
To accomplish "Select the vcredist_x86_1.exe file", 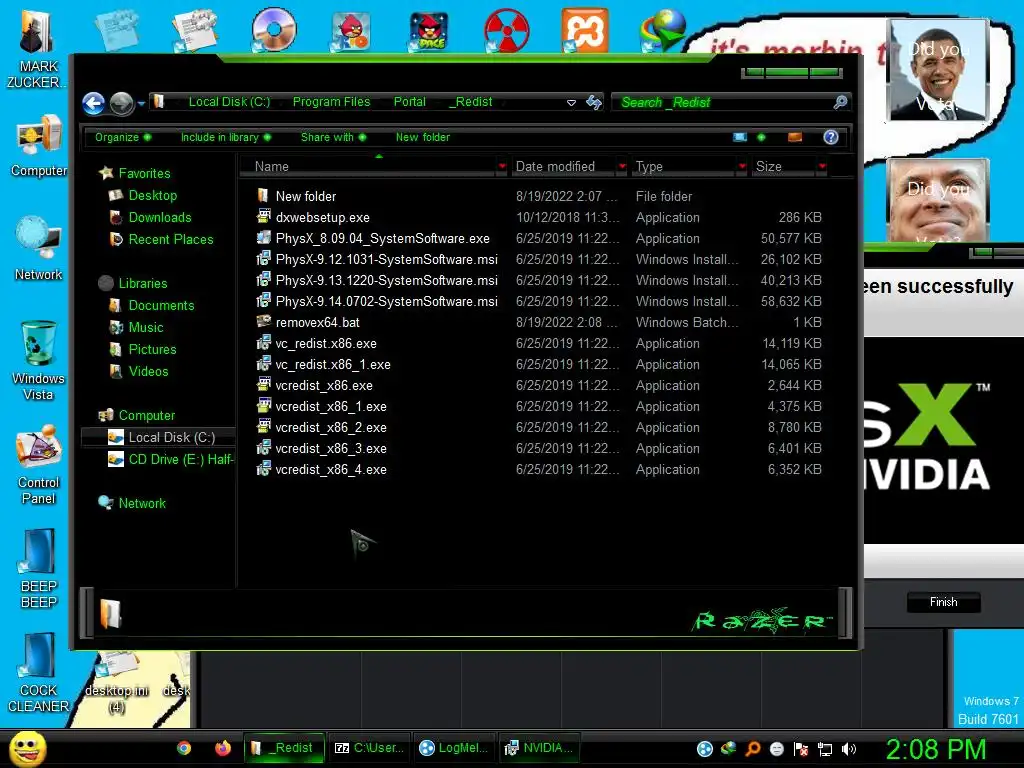I will (x=330, y=406).
